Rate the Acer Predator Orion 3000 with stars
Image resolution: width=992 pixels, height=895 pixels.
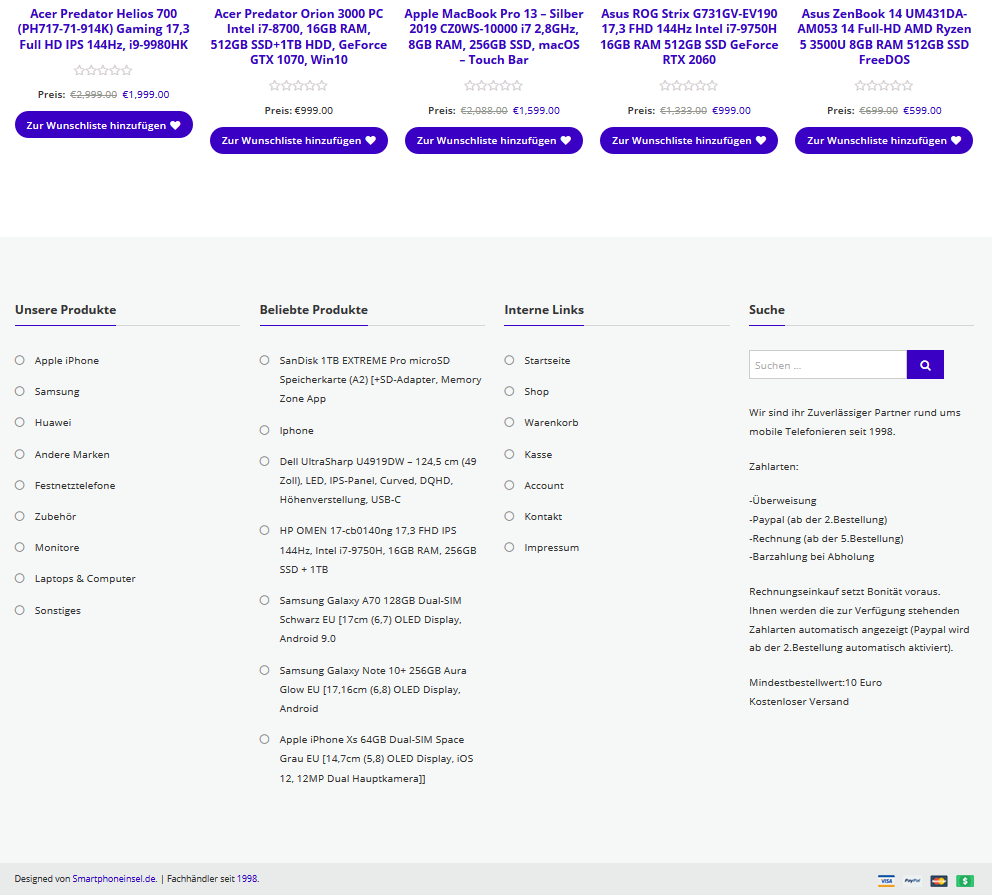click(299, 85)
